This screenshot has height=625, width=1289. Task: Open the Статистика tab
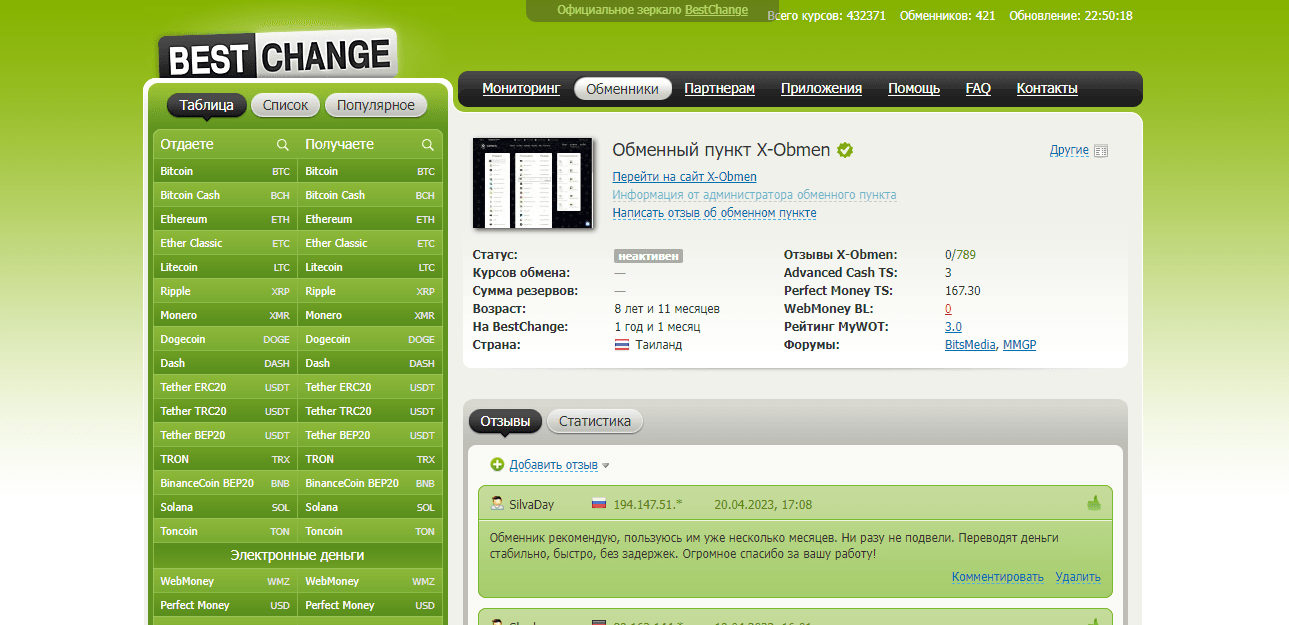pos(595,421)
